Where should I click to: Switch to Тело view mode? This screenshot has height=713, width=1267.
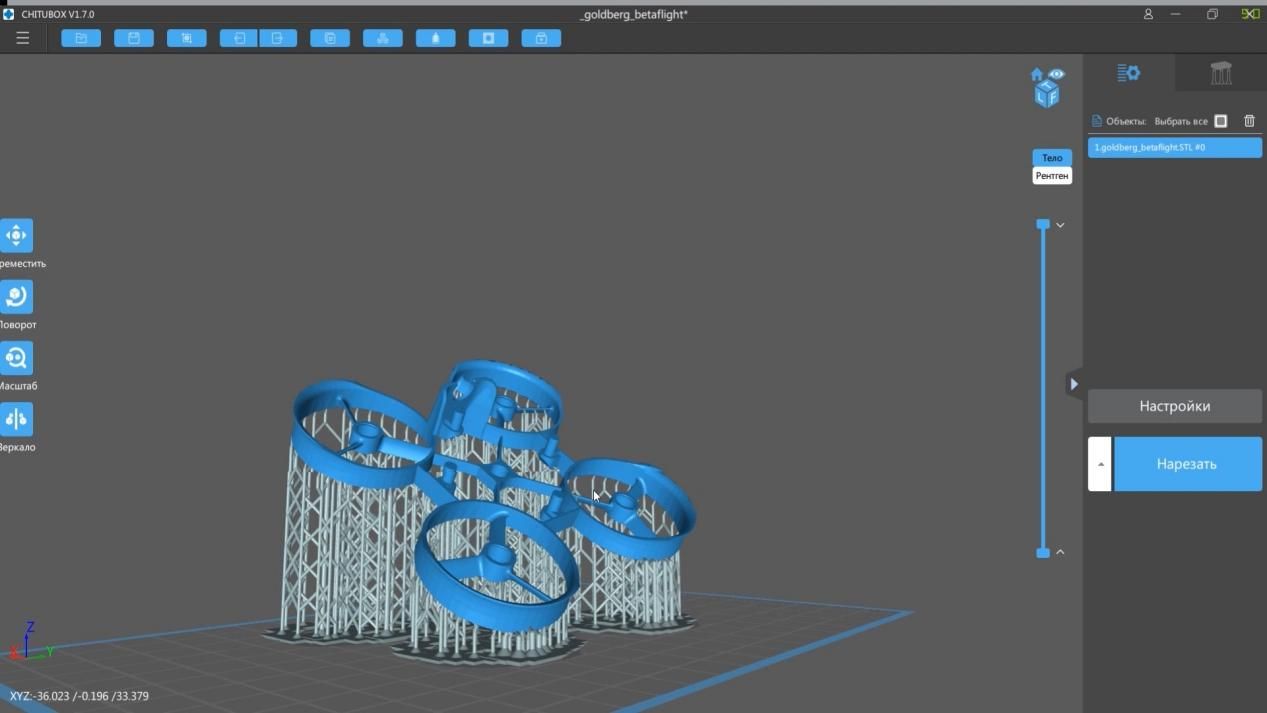(x=1052, y=158)
